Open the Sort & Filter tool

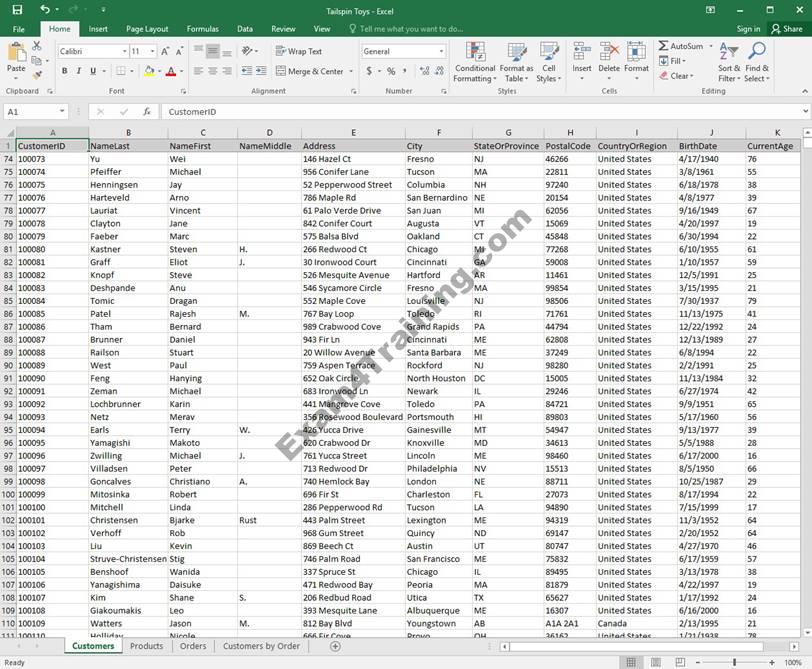coord(729,62)
